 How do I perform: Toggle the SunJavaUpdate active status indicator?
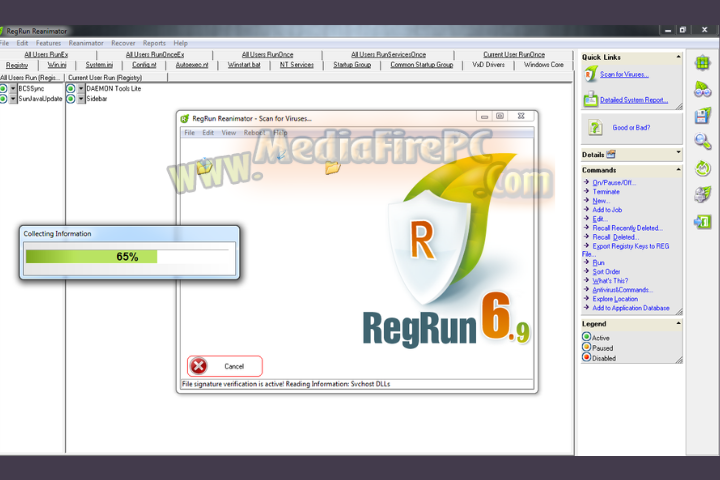tap(3, 98)
